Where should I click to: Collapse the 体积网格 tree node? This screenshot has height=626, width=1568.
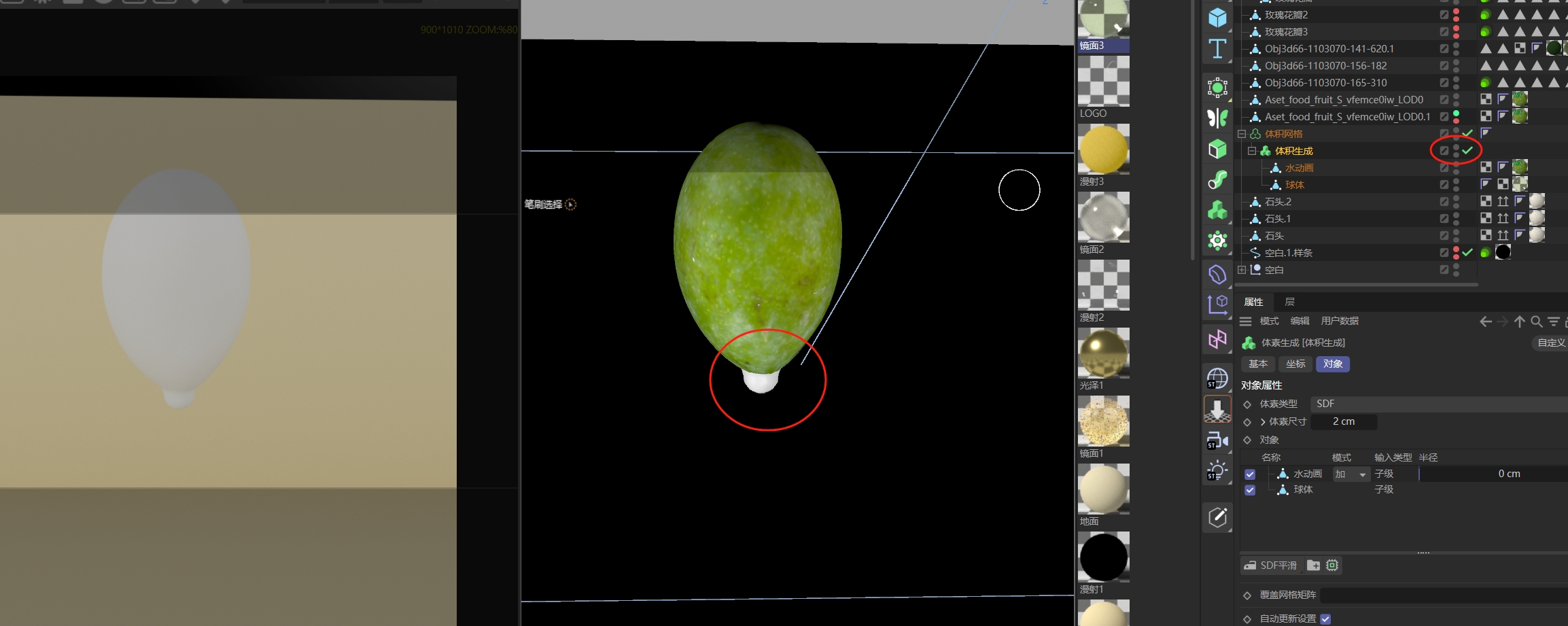[1242, 134]
